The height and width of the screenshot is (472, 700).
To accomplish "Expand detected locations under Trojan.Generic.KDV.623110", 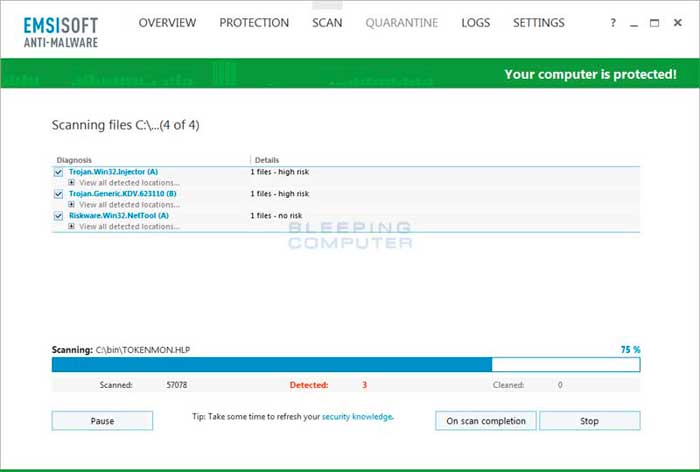I will click(71, 205).
